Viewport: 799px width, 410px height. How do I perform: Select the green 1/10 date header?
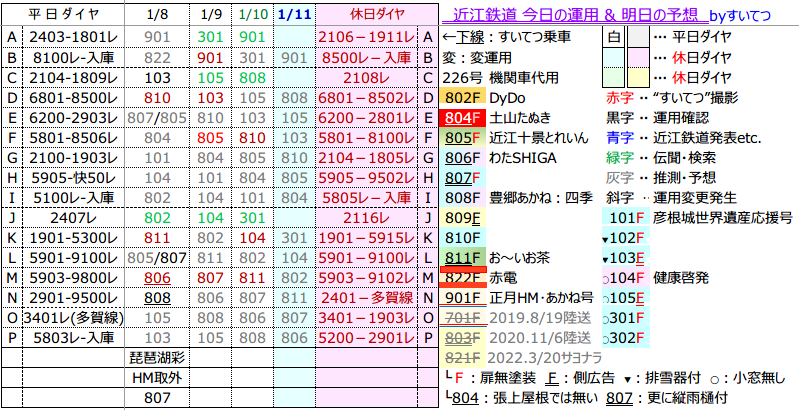(252, 14)
